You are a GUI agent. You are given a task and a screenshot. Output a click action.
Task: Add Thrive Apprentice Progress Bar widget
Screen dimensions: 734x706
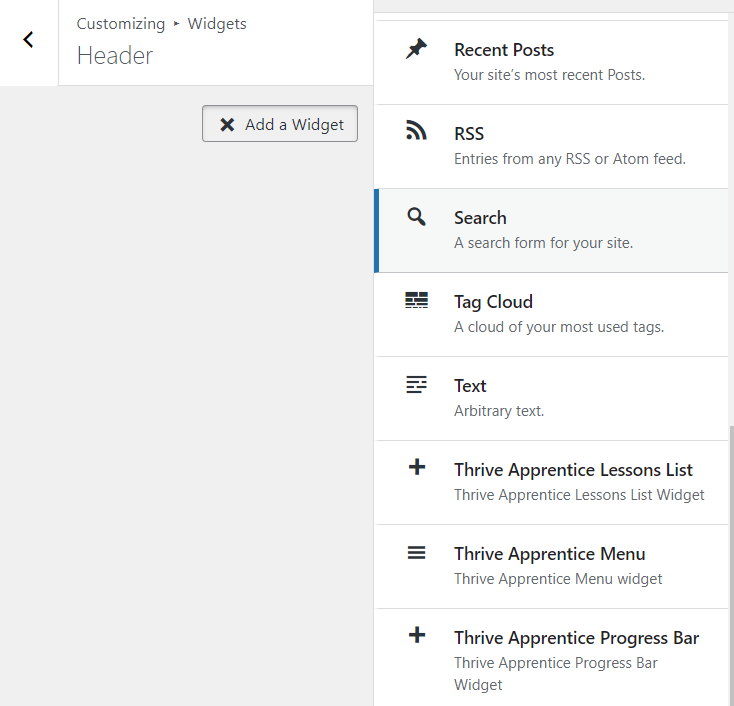(x=576, y=638)
